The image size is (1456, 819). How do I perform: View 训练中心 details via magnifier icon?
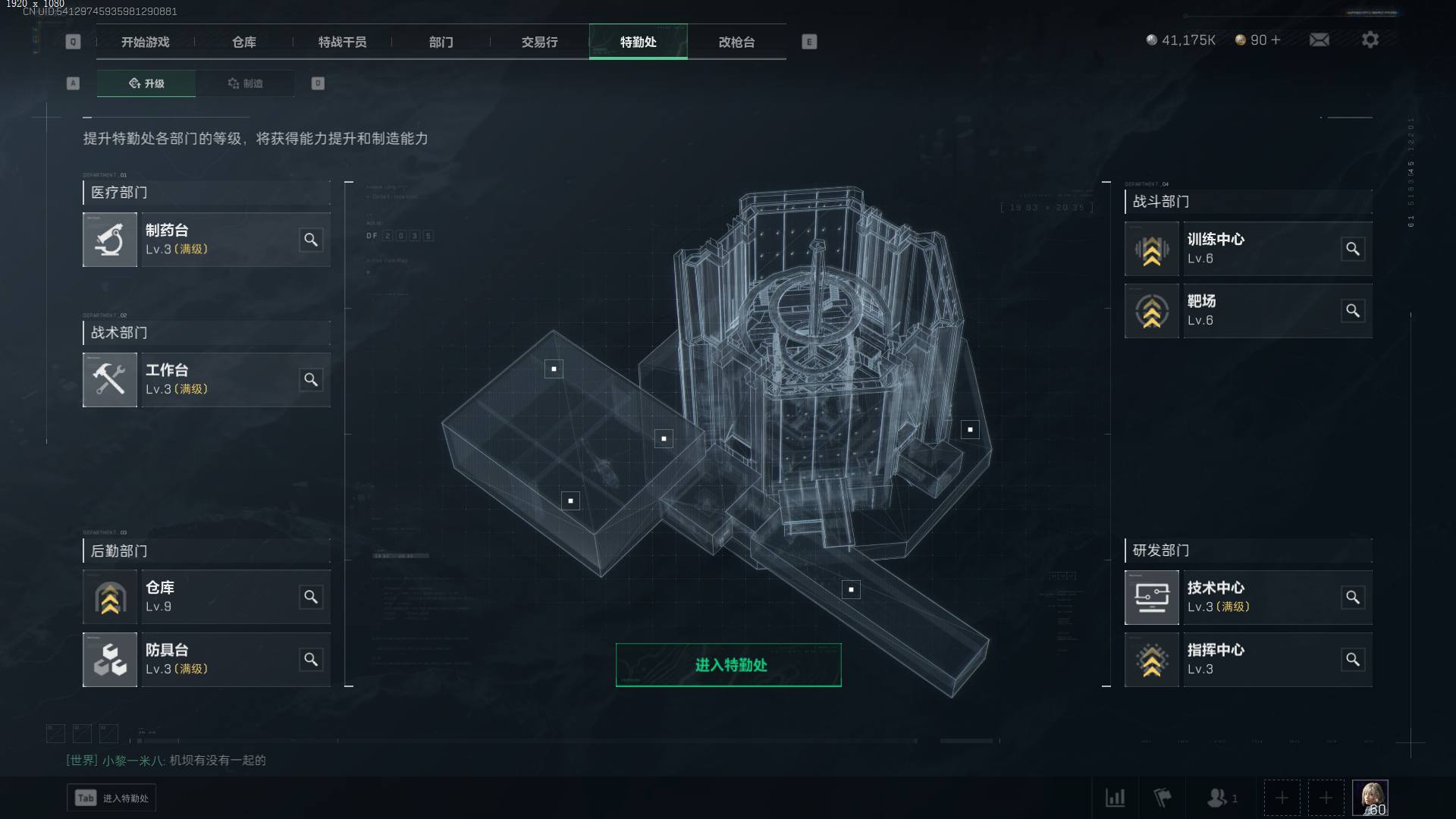(x=1353, y=249)
